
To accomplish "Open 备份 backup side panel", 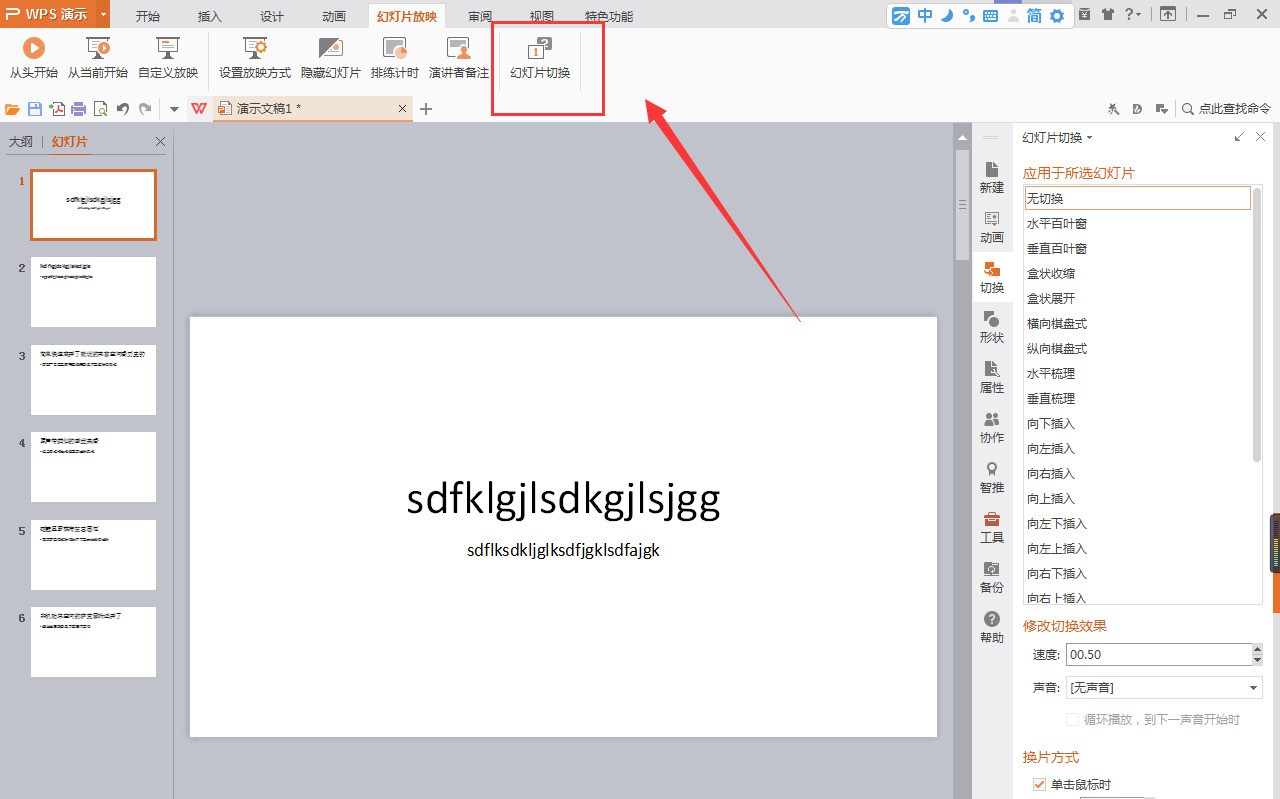I will click(992, 577).
